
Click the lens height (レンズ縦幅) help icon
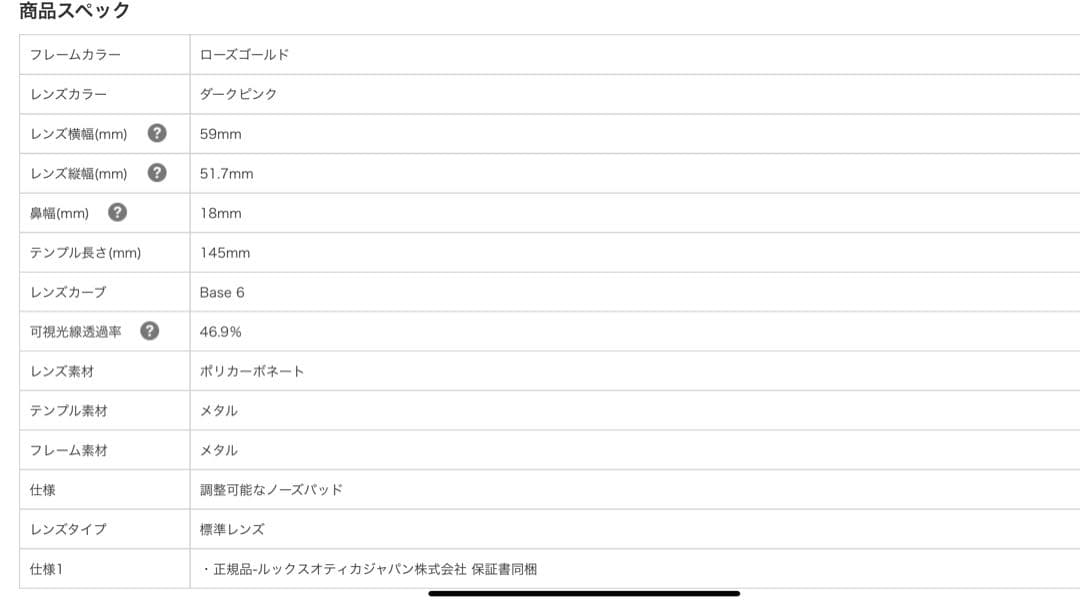click(157, 173)
